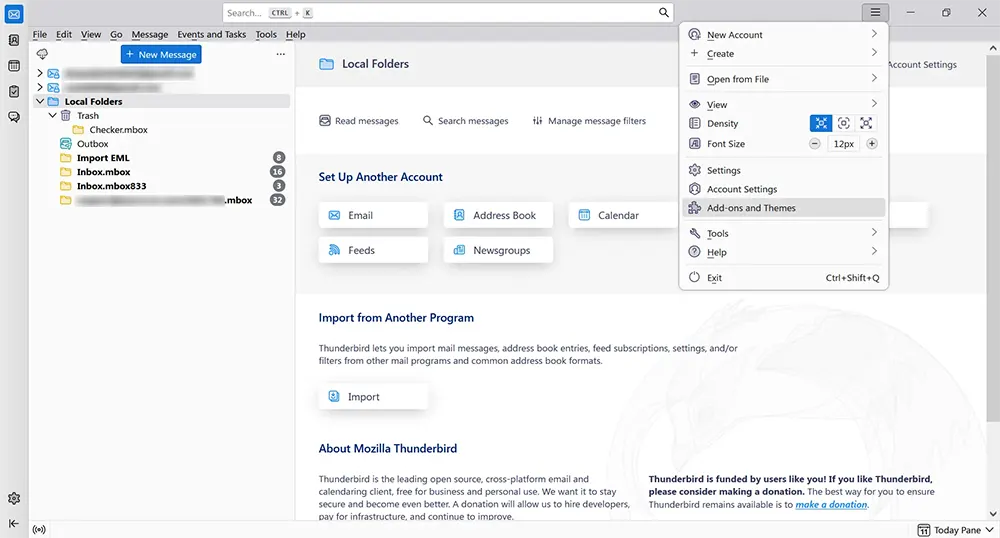Open the Events and Tasks menu
This screenshot has width=1000, height=538.
coord(212,34)
